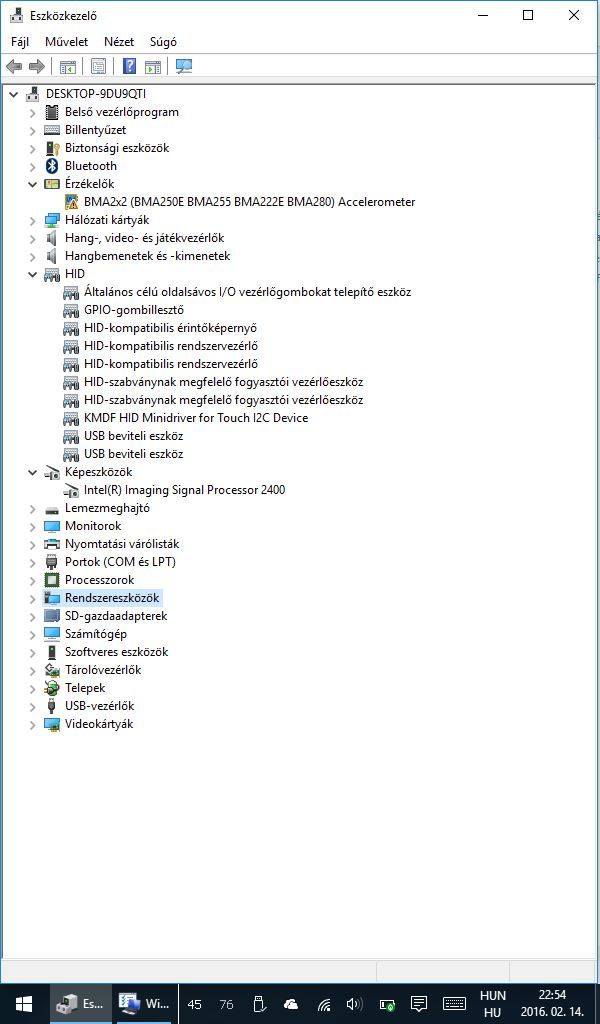Select HID-kompatibilis érintőképernyő device

click(x=170, y=328)
